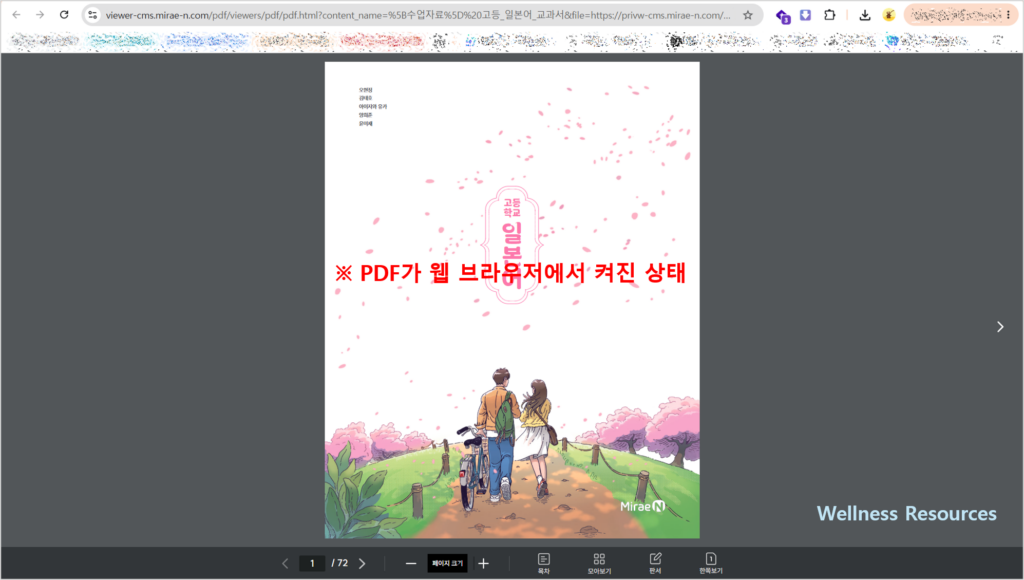The height and width of the screenshot is (580, 1024).
Task: Click the blue download-arrow extension icon
Action: (x=806, y=14)
